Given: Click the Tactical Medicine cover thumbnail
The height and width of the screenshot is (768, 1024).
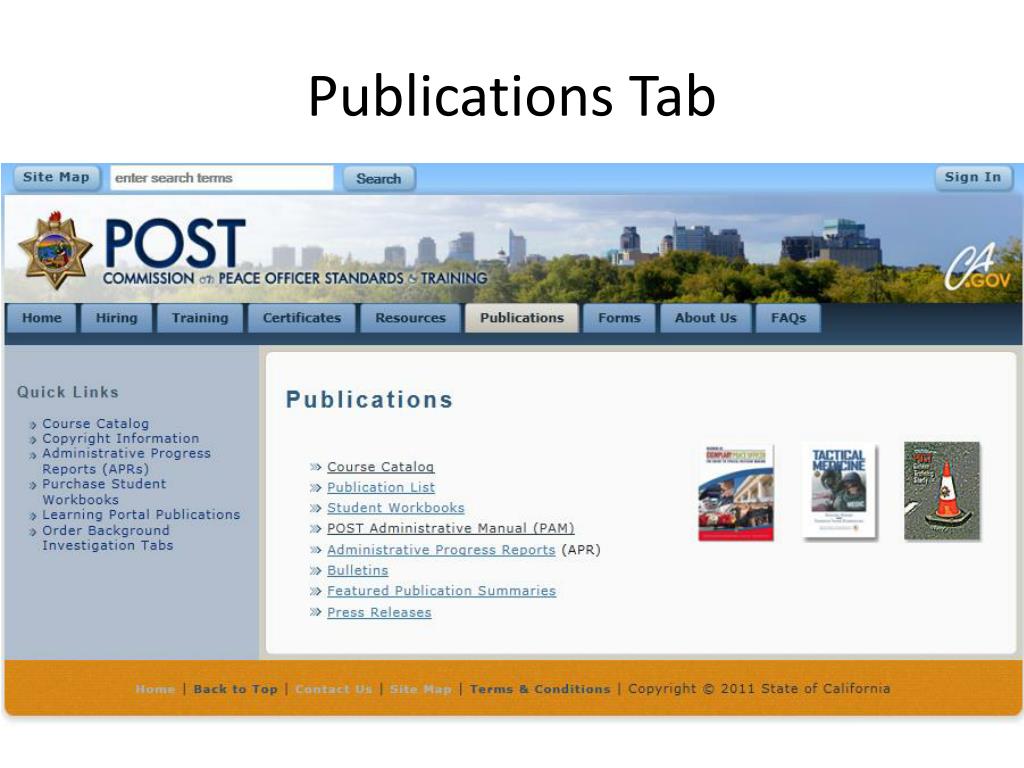Looking at the screenshot, I should (x=839, y=492).
